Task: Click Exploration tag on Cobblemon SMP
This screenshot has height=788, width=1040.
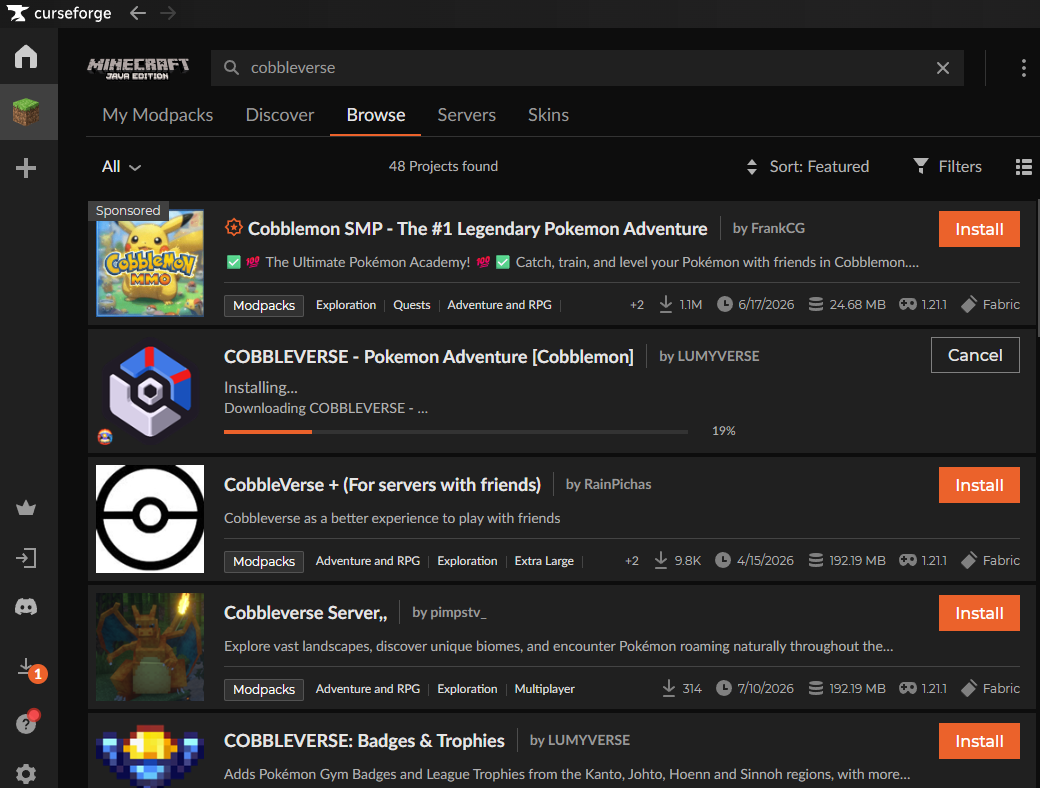Action: (346, 305)
